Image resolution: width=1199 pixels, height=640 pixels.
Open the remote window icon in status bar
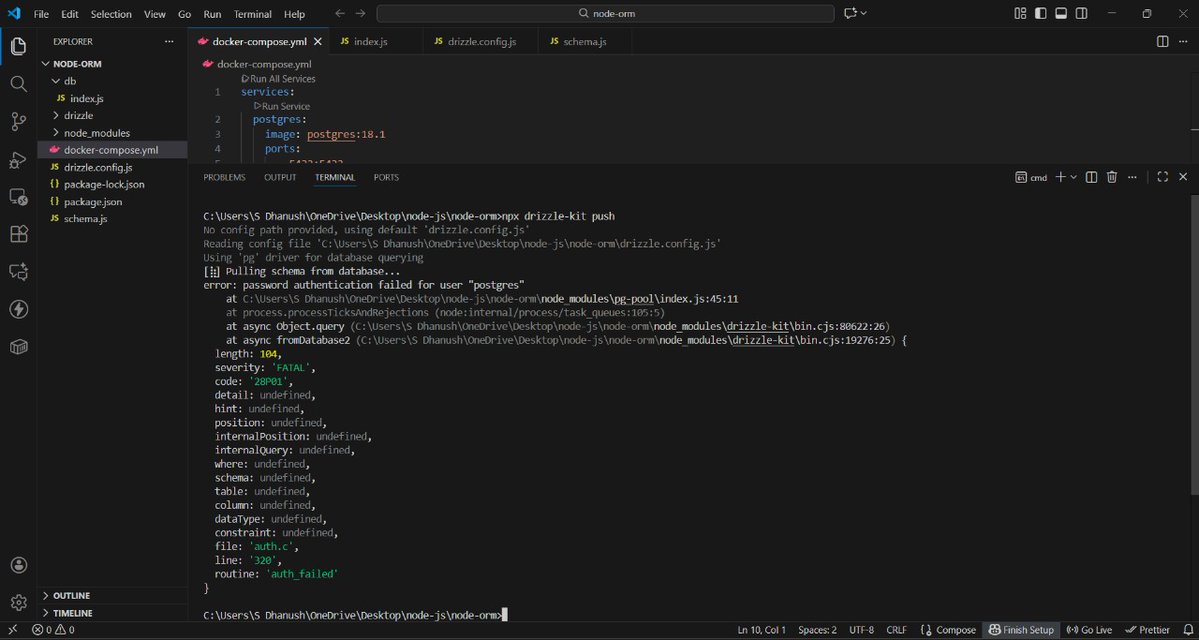click(12, 630)
